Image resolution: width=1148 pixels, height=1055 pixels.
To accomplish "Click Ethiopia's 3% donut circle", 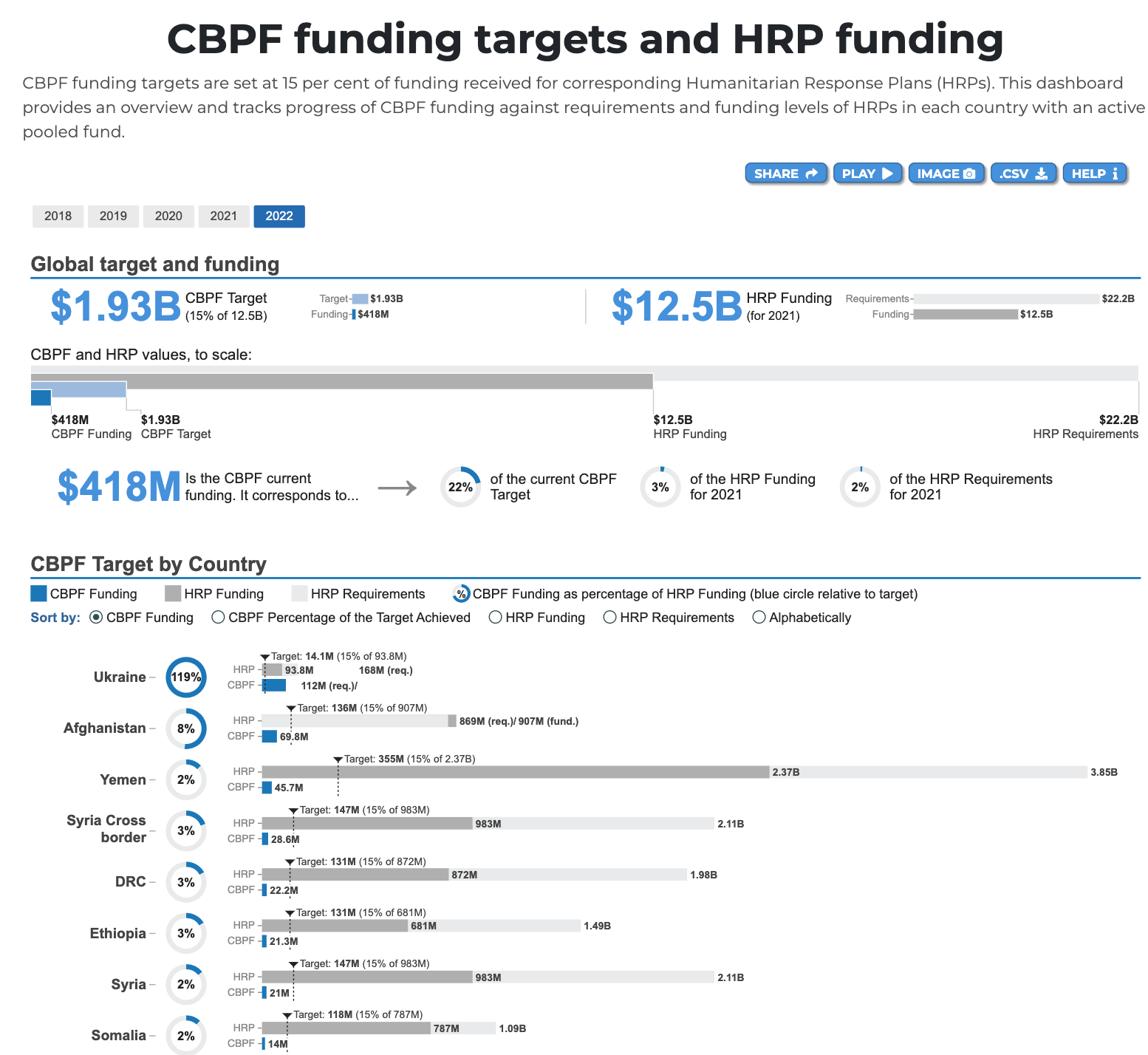I will click(186, 934).
